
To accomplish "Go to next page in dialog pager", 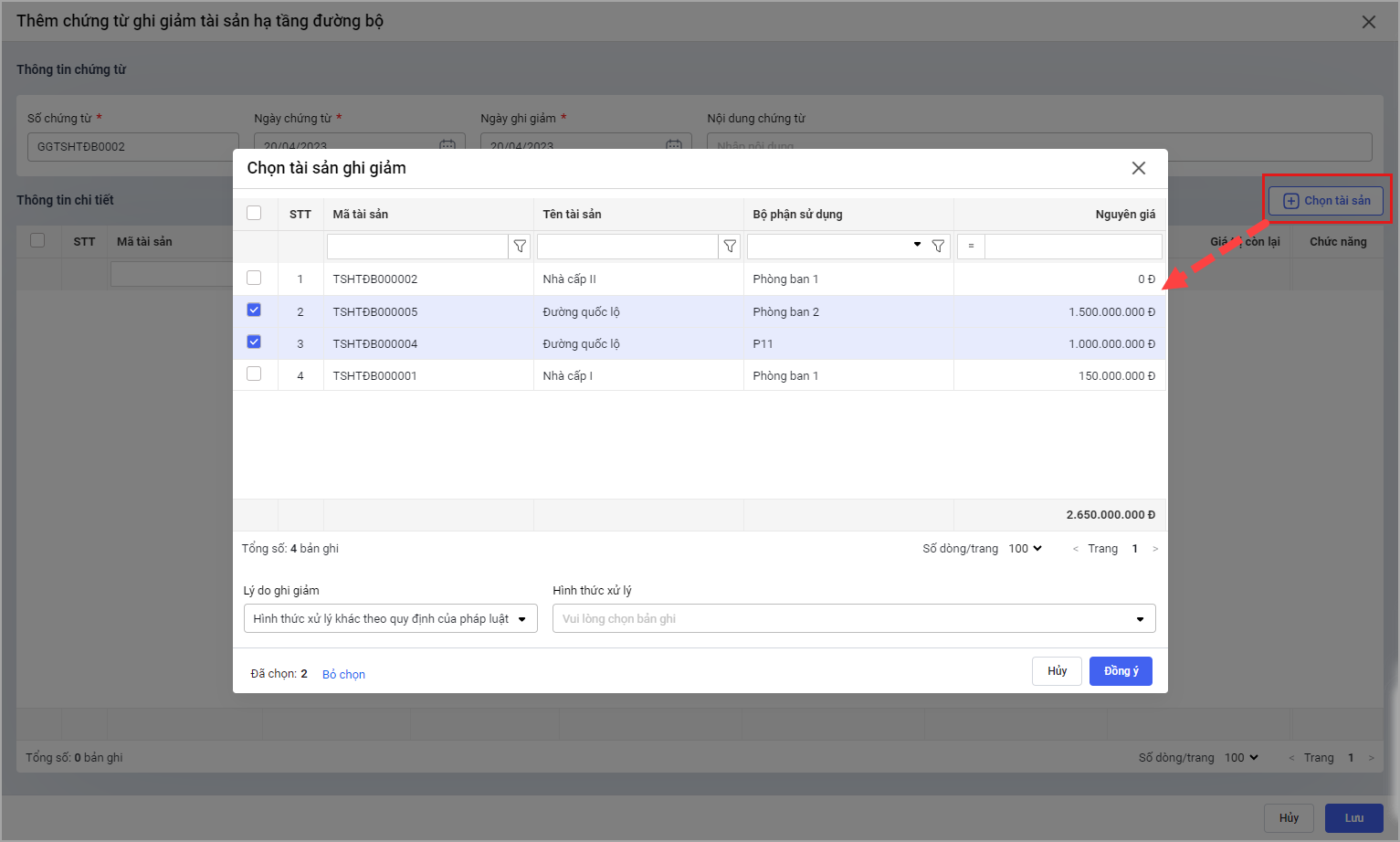I will click(1155, 549).
